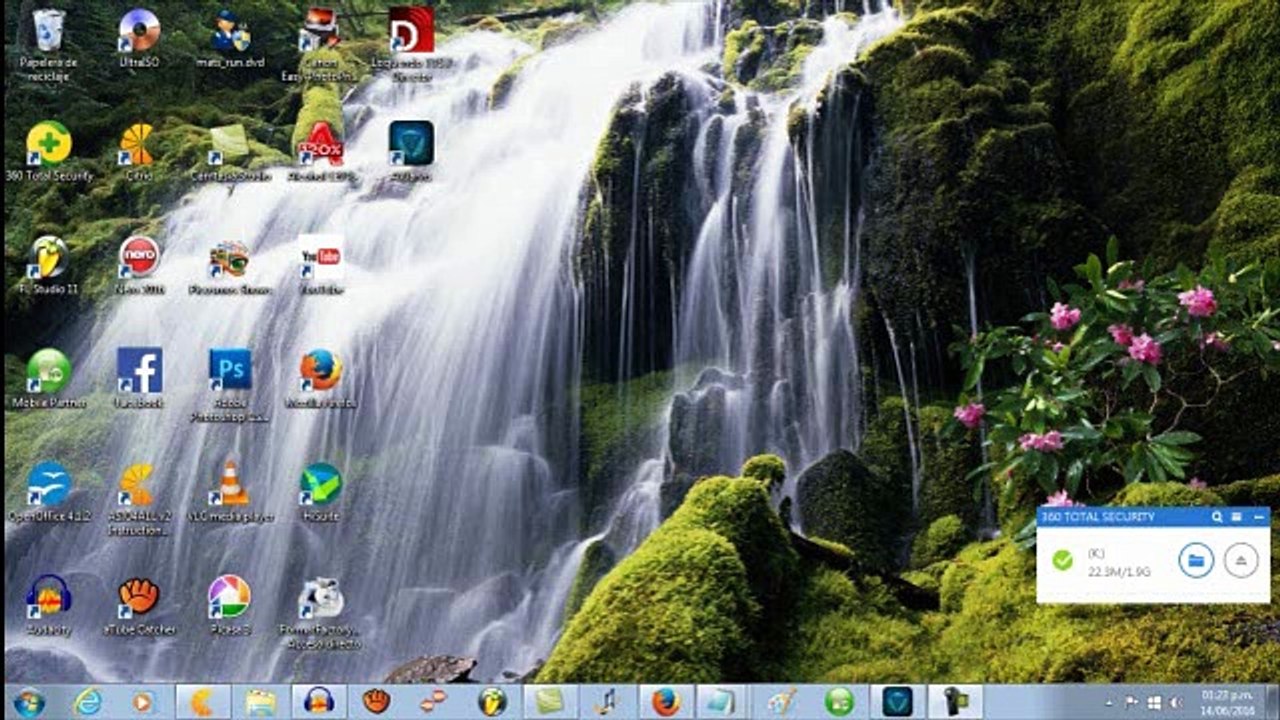Open the FL Studio 11 desktop shortcut
Image resolution: width=1280 pixels, height=720 pixels.
pos(48,257)
